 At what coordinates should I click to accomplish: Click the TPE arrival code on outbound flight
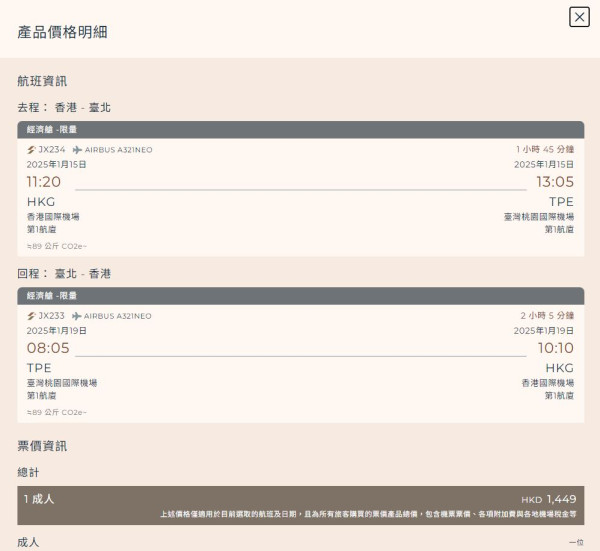561,202
